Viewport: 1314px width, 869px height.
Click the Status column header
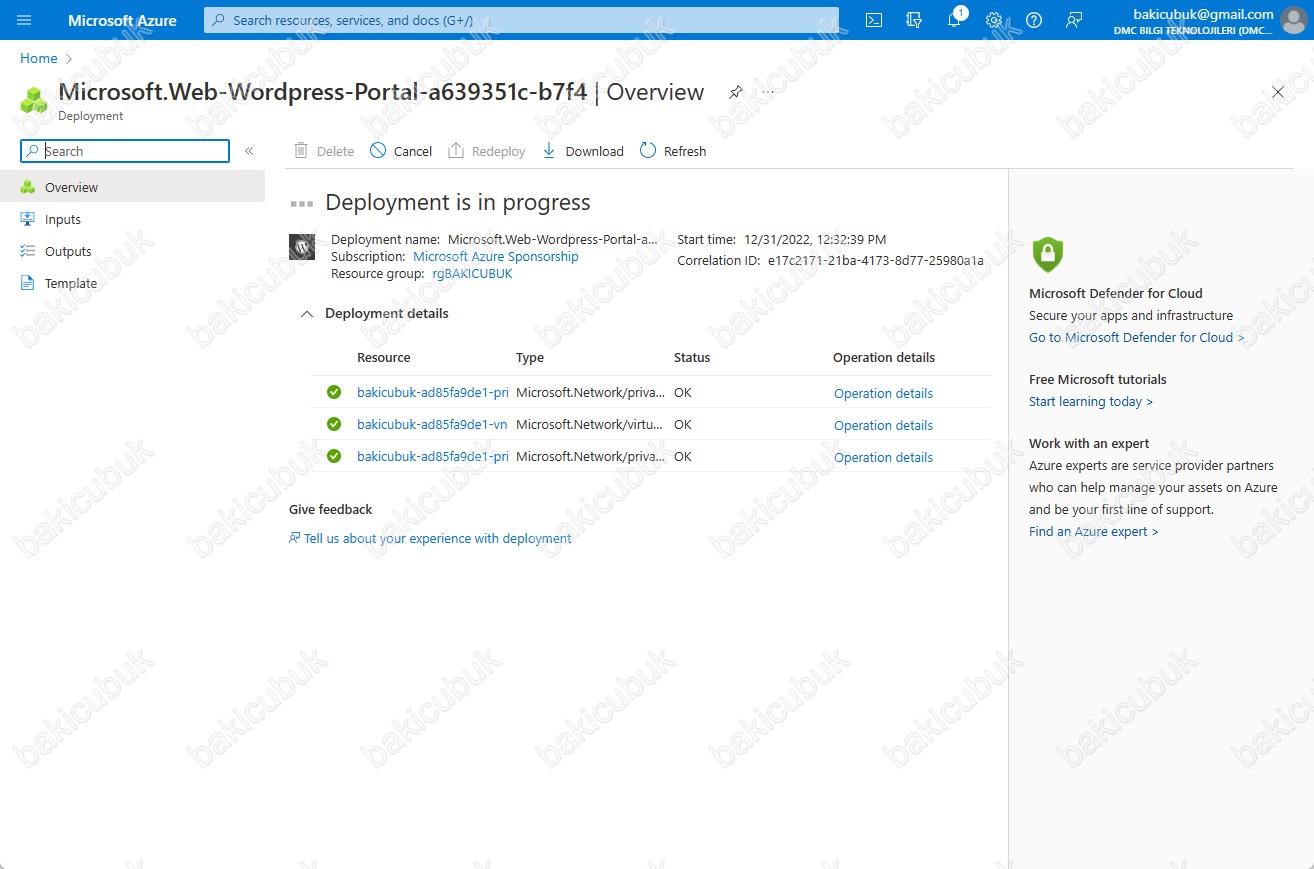coord(692,357)
